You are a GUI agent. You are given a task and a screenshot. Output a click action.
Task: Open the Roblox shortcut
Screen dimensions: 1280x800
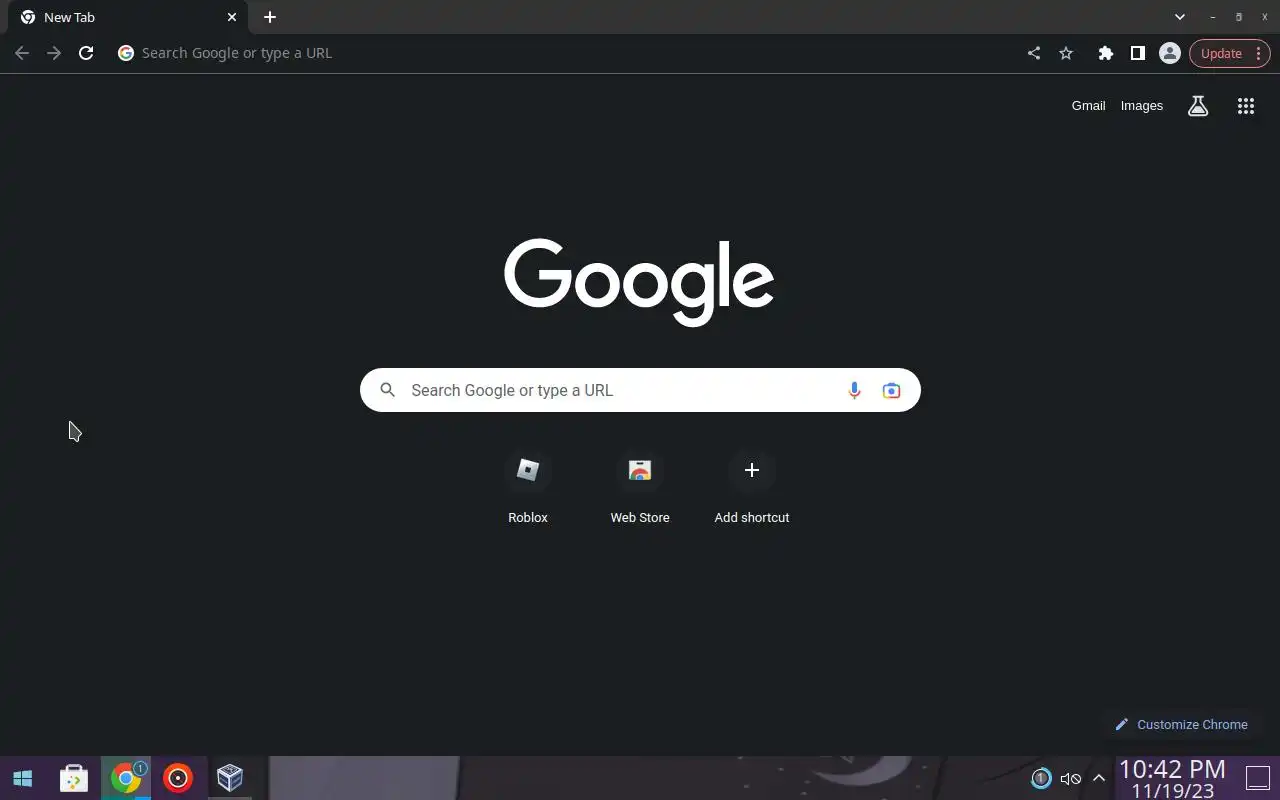528,488
